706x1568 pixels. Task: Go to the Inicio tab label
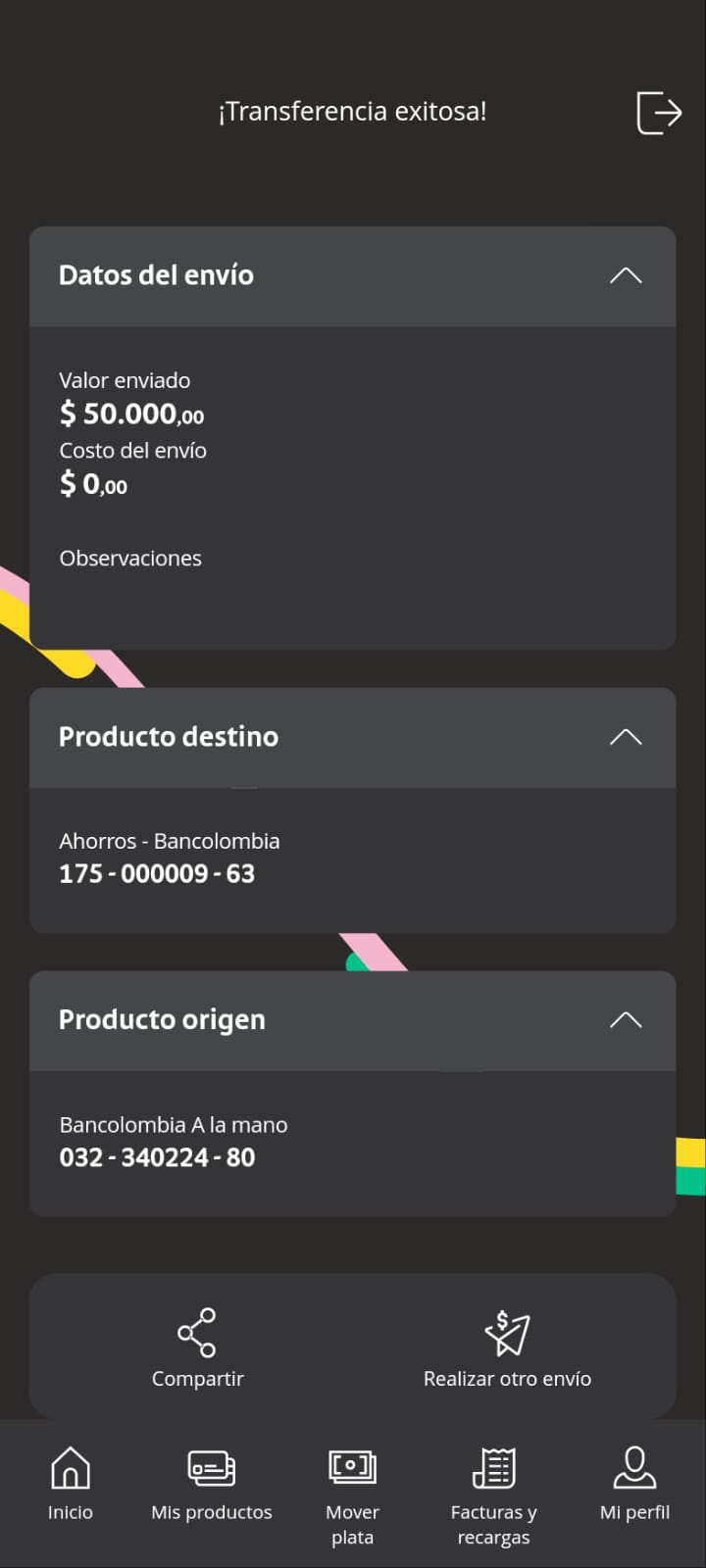(x=71, y=1512)
